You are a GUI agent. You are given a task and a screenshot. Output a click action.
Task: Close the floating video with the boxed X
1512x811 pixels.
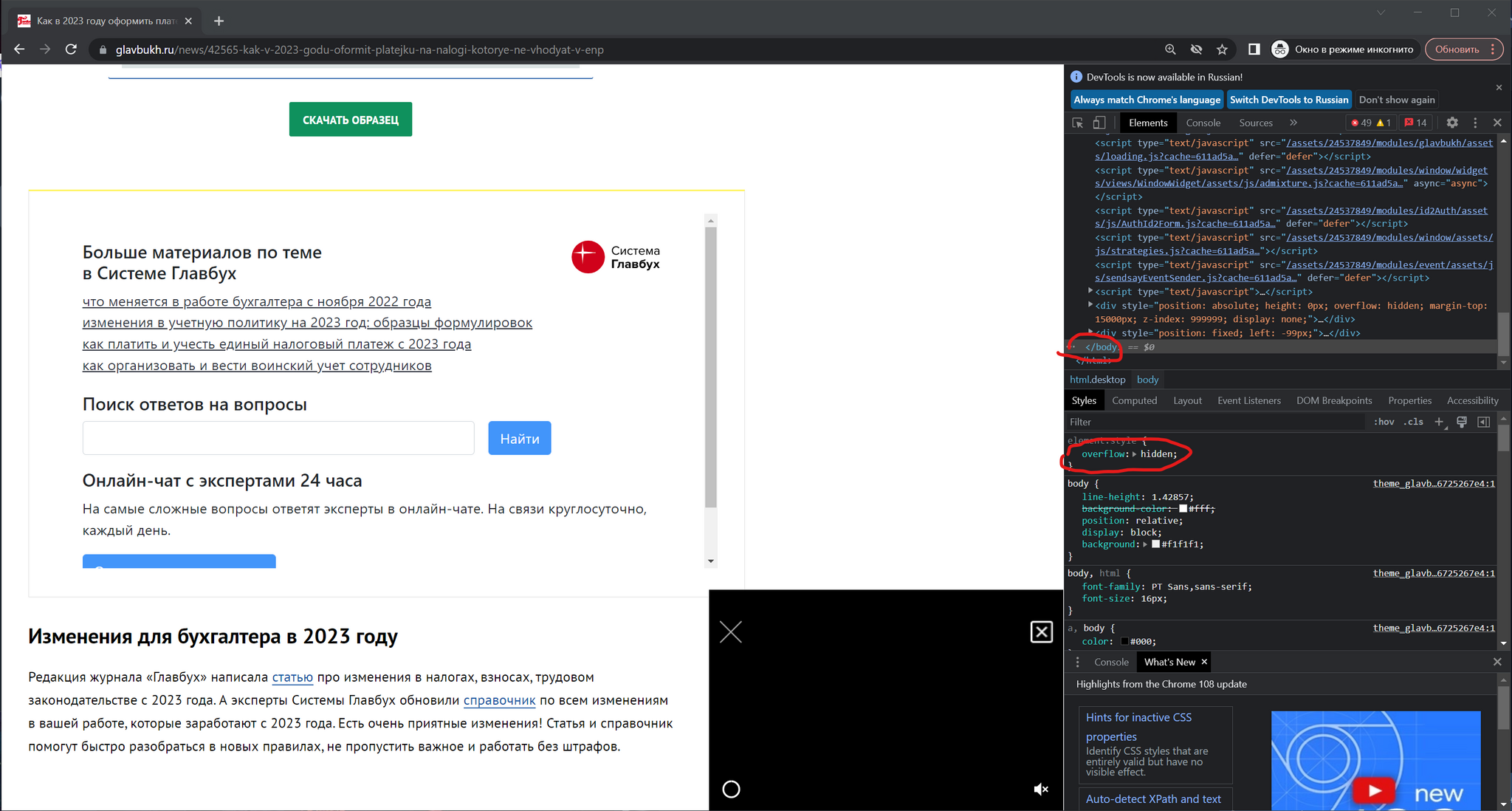[x=1041, y=632]
